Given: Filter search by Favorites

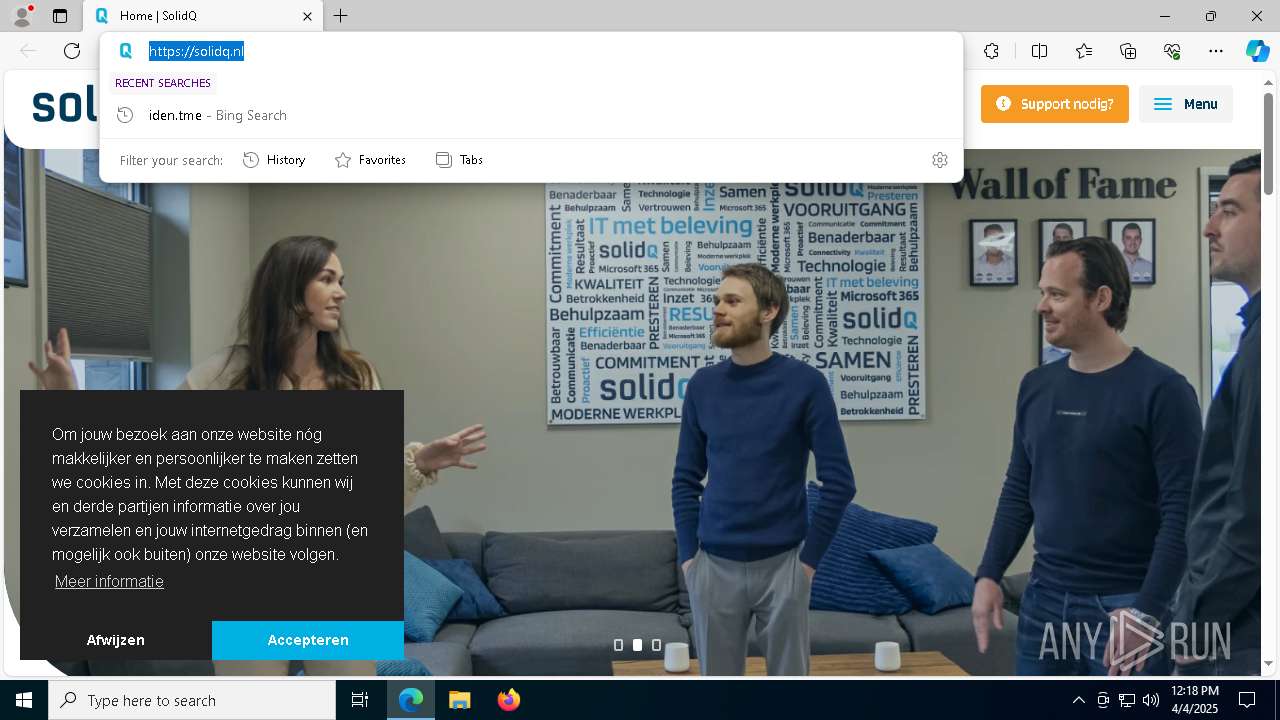Looking at the screenshot, I should tap(370, 160).
